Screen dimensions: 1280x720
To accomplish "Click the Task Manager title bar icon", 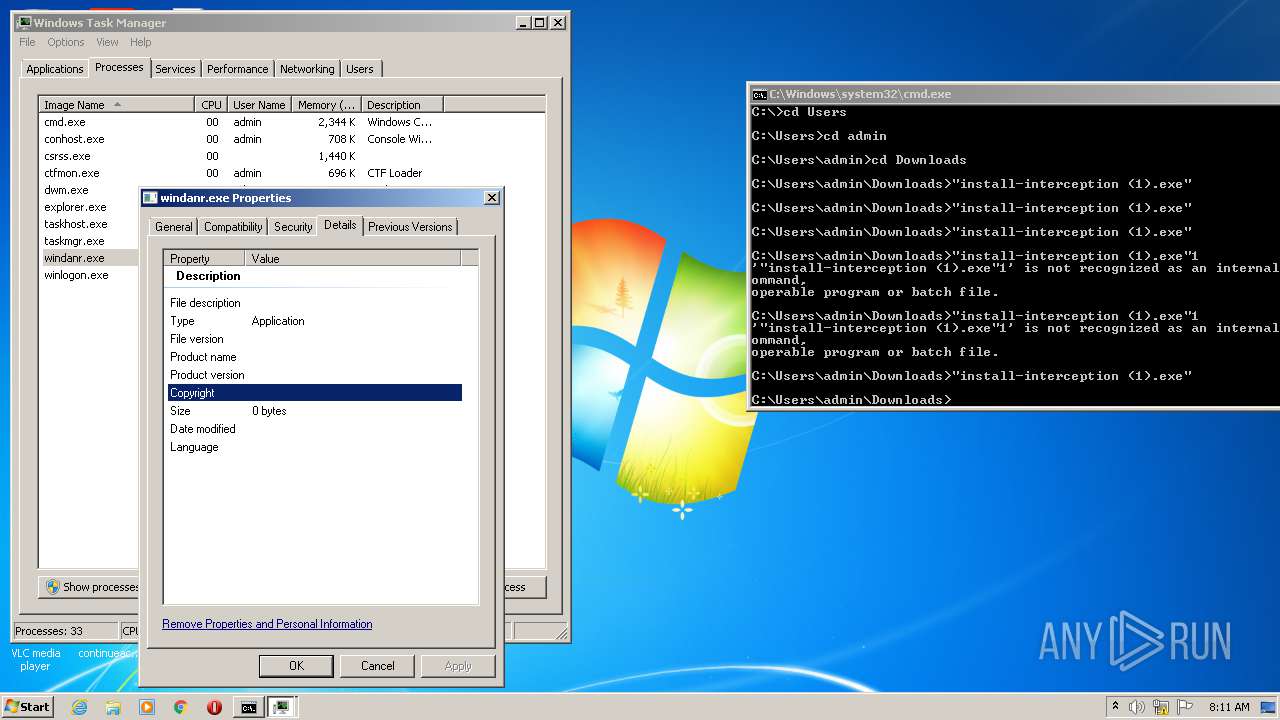I will (24, 22).
